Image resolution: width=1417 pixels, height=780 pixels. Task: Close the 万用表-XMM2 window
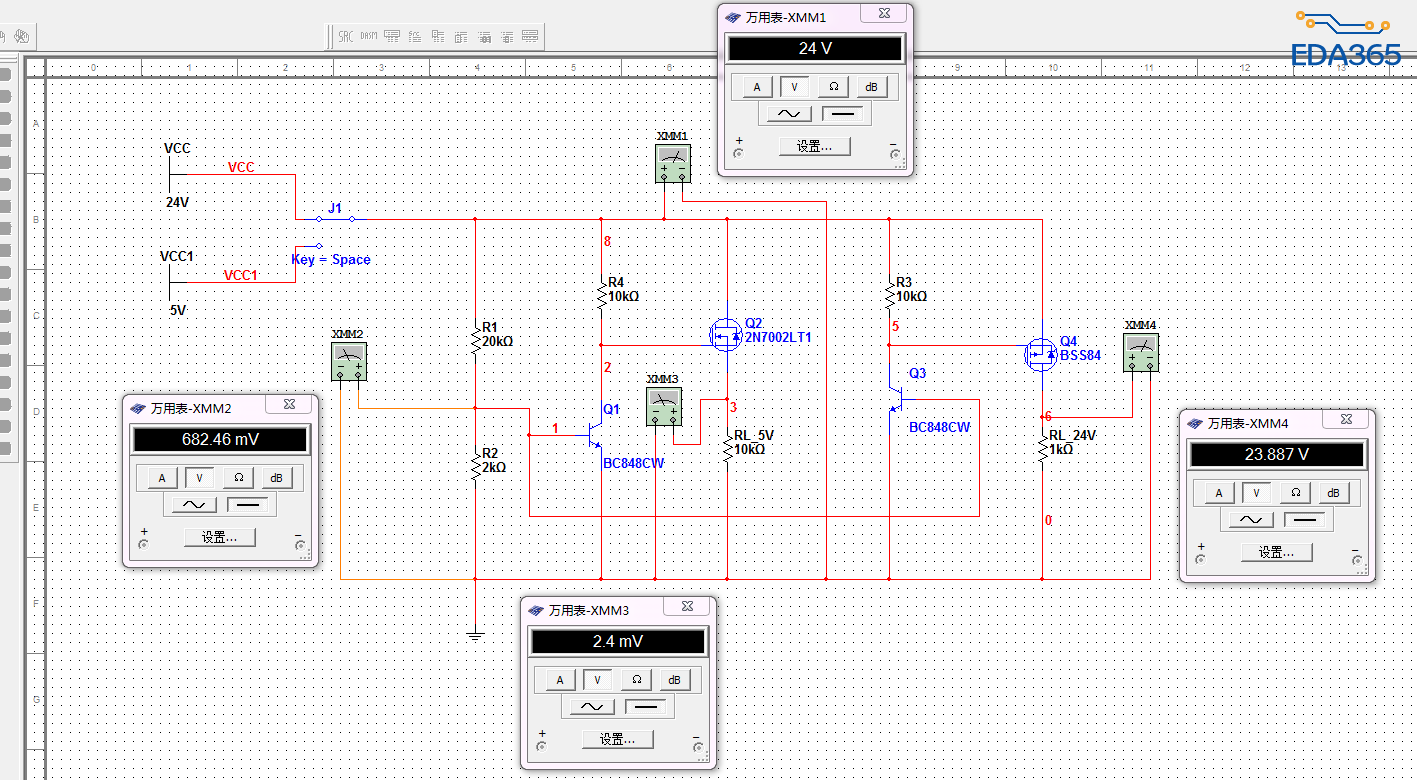pyautogui.click(x=290, y=405)
